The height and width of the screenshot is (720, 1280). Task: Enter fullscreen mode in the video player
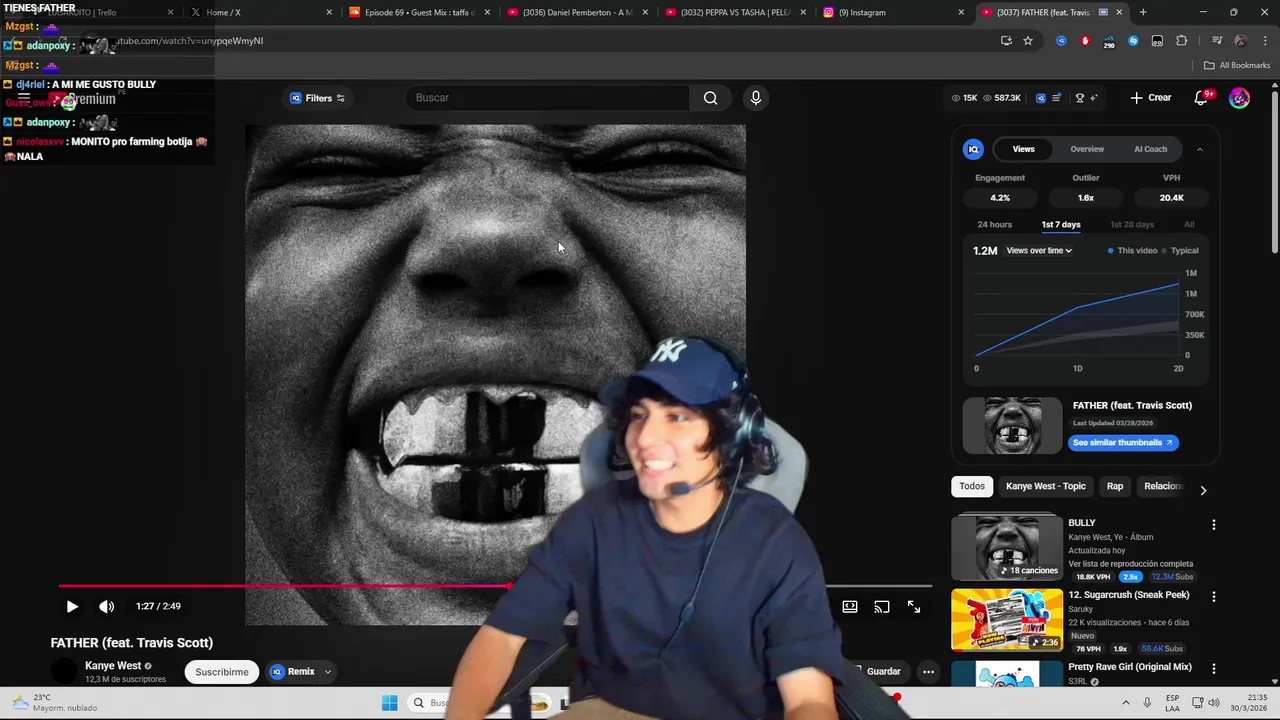pyautogui.click(x=914, y=606)
